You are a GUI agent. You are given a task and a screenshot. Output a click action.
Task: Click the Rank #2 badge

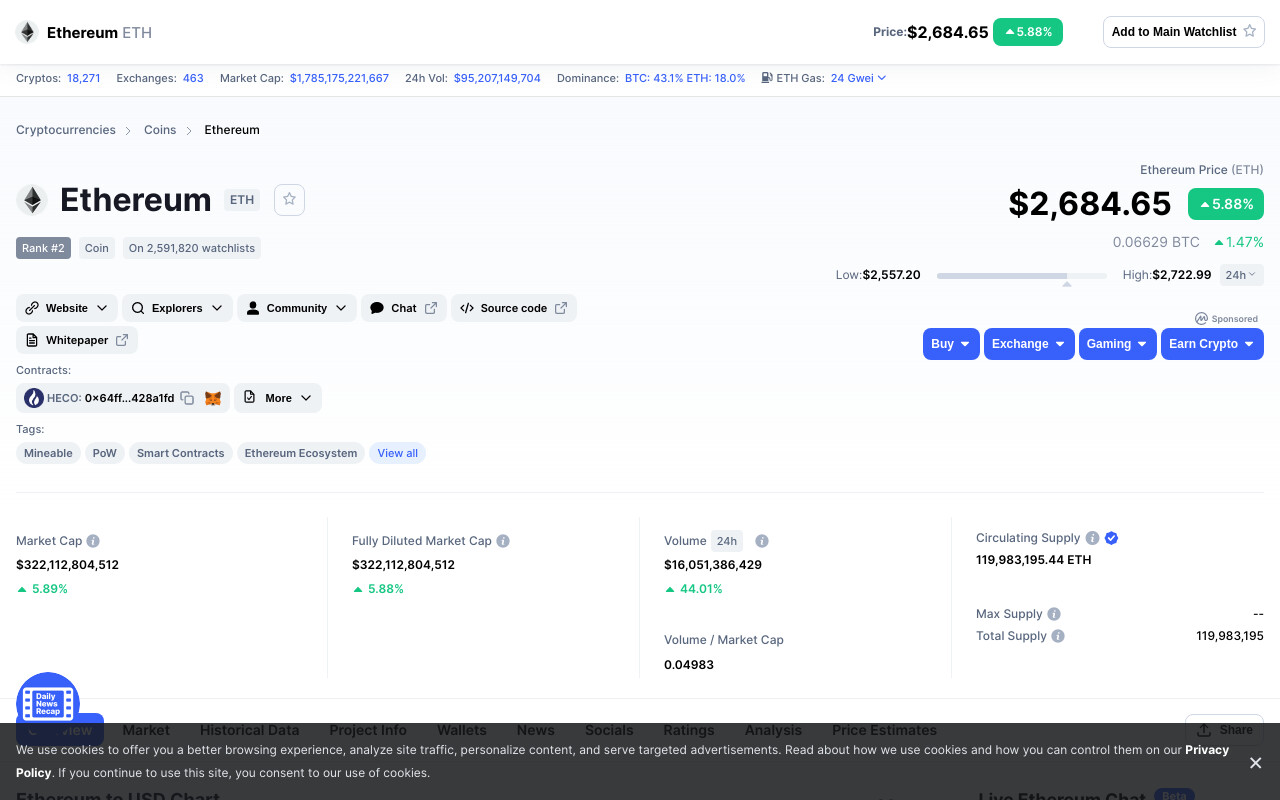(x=43, y=248)
